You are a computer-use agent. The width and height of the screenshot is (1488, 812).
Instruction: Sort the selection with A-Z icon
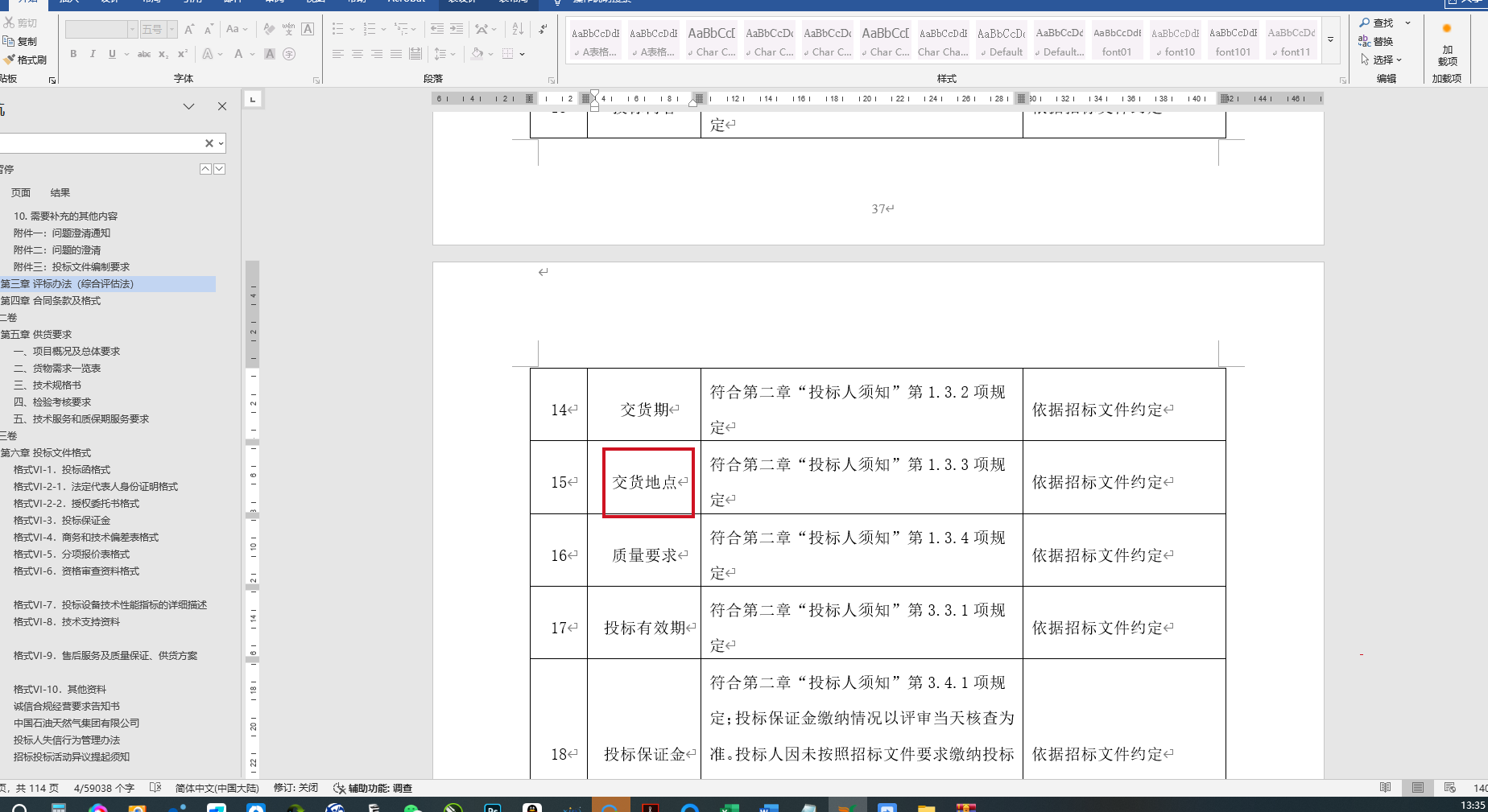[x=518, y=29]
